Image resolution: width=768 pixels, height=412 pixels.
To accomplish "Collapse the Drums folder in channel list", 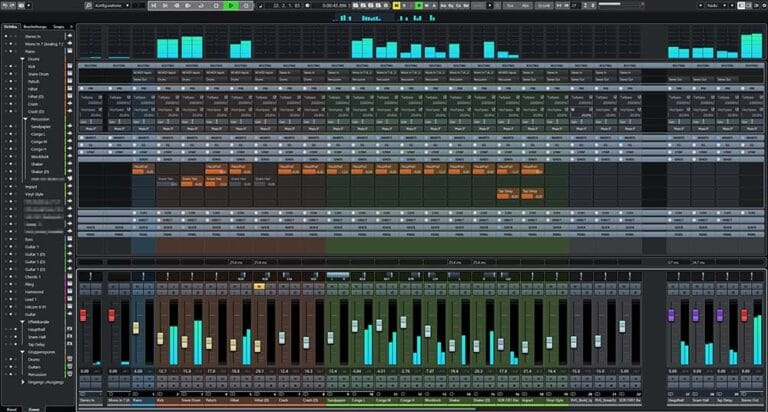I will (x=23, y=59).
